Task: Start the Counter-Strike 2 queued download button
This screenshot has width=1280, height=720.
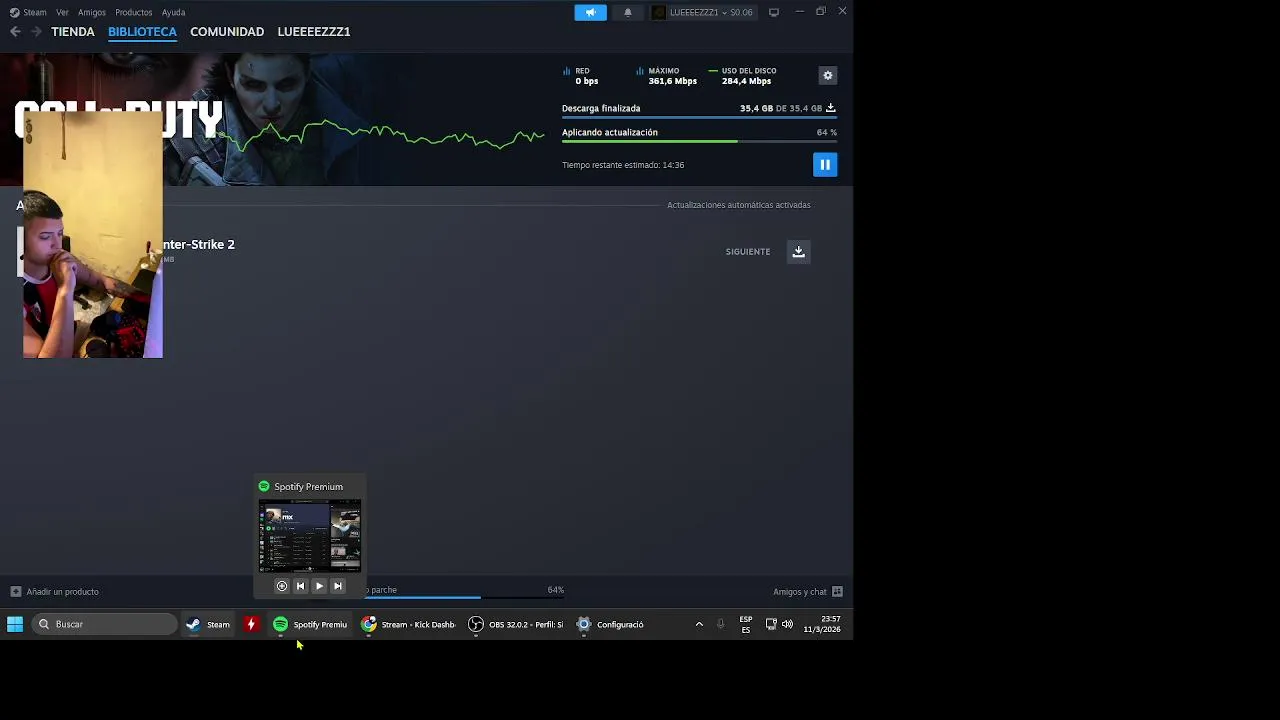Action: click(x=798, y=252)
